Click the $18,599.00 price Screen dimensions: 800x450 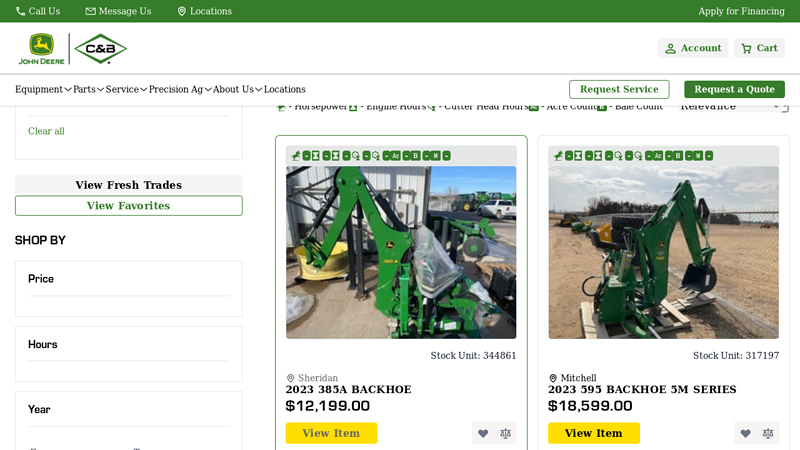click(x=590, y=406)
